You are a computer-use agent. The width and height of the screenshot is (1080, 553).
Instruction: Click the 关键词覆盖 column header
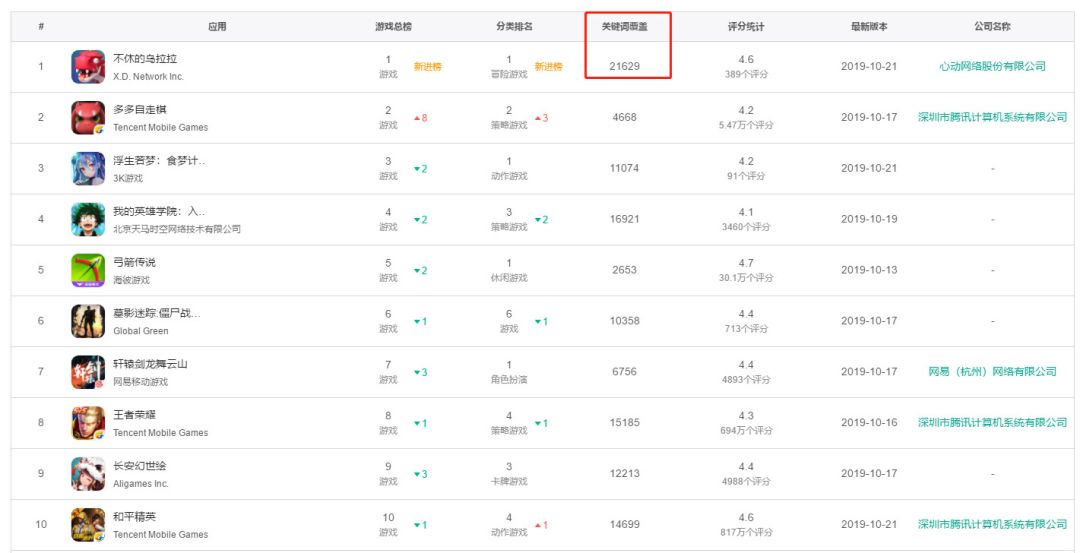tap(625, 27)
